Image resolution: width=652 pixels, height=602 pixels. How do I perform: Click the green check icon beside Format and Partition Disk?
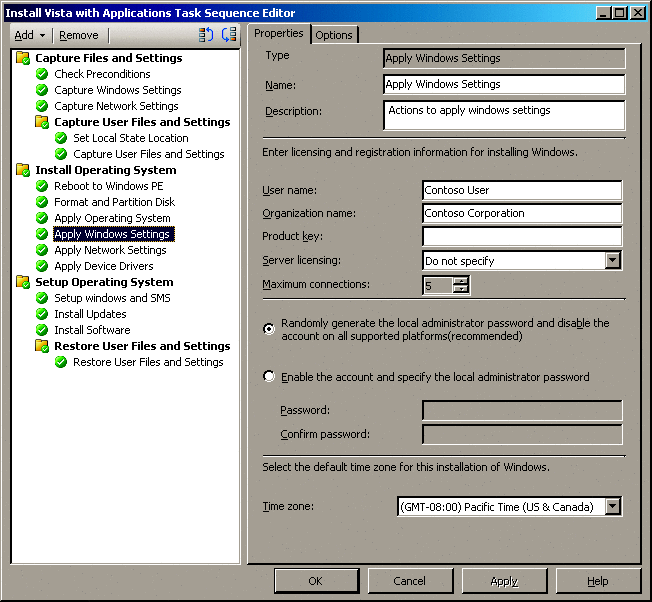pos(42,202)
